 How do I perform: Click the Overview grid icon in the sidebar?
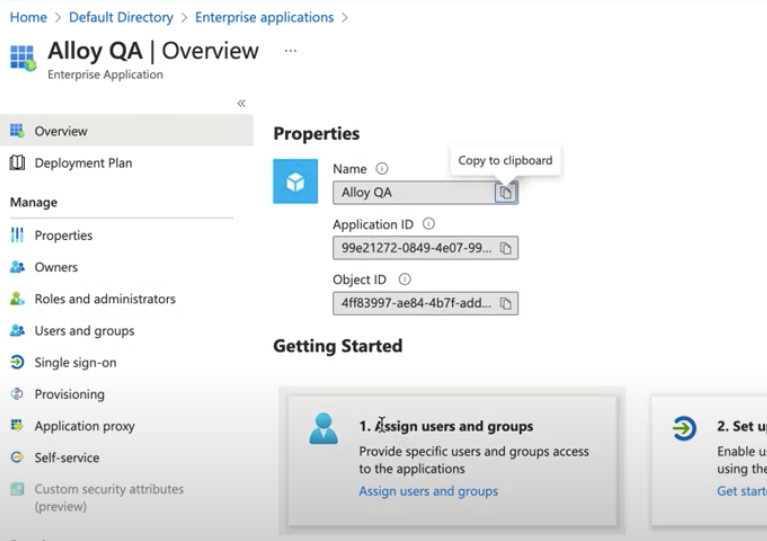pos(17,131)
